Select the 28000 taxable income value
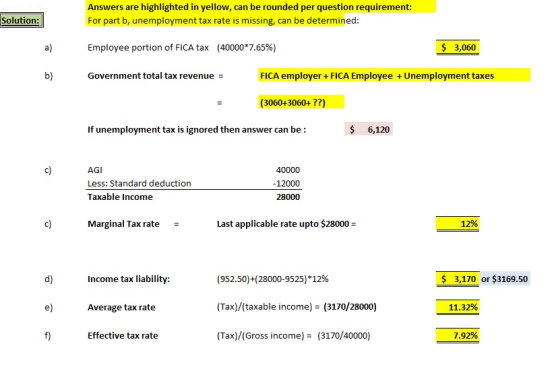The width and height of the screenshot is (560, 379). click(288, 197)
